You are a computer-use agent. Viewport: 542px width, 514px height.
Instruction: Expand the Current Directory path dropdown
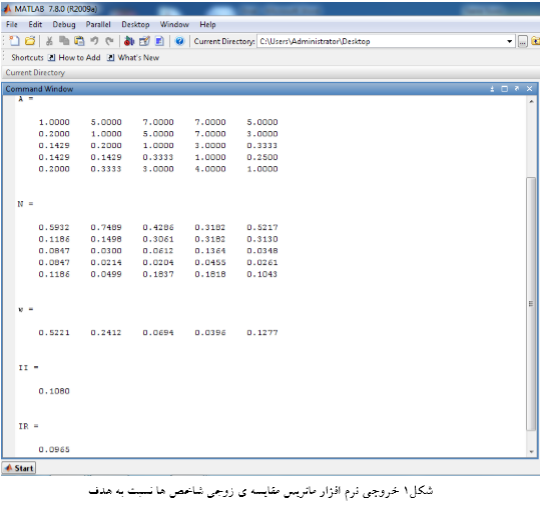(509, 41)
